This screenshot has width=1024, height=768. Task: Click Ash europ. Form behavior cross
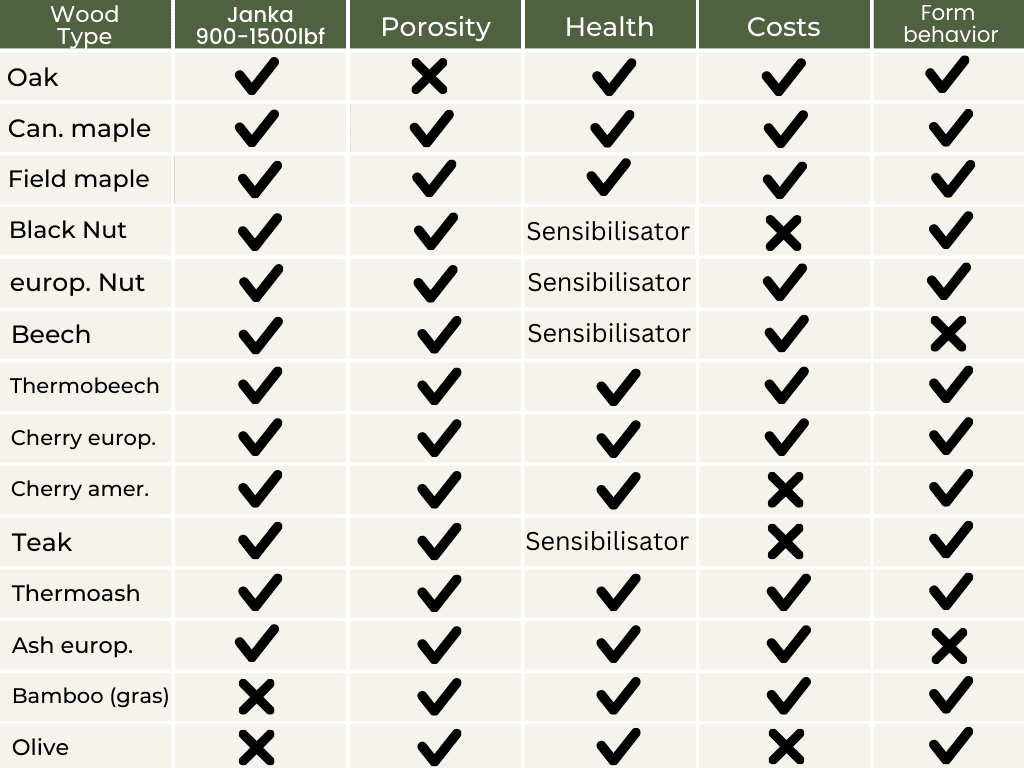pyautogui.click(x=949, y=646)
